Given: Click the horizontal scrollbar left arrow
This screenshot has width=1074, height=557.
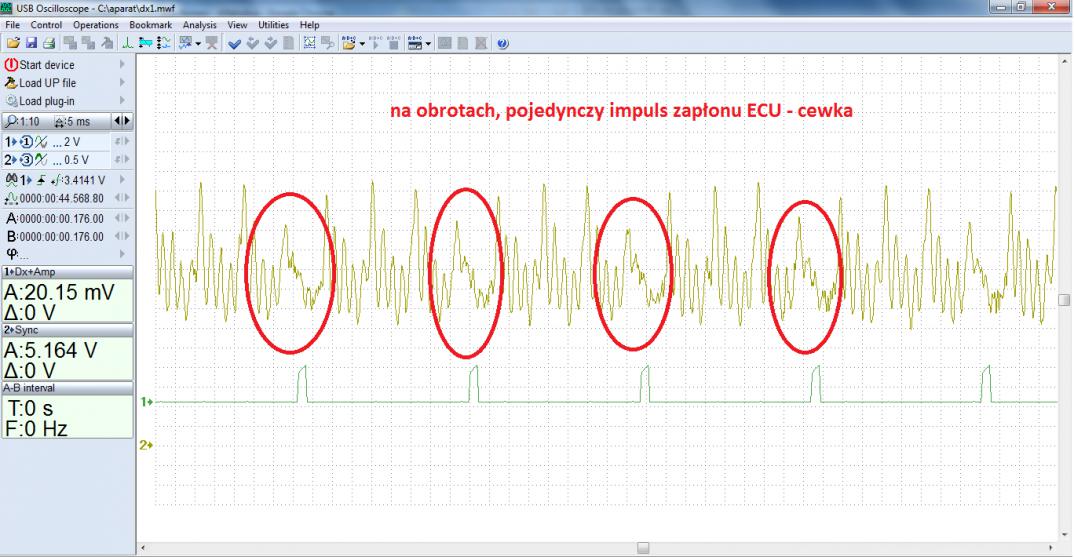Looking at the screenshot, I should (142, 548).
